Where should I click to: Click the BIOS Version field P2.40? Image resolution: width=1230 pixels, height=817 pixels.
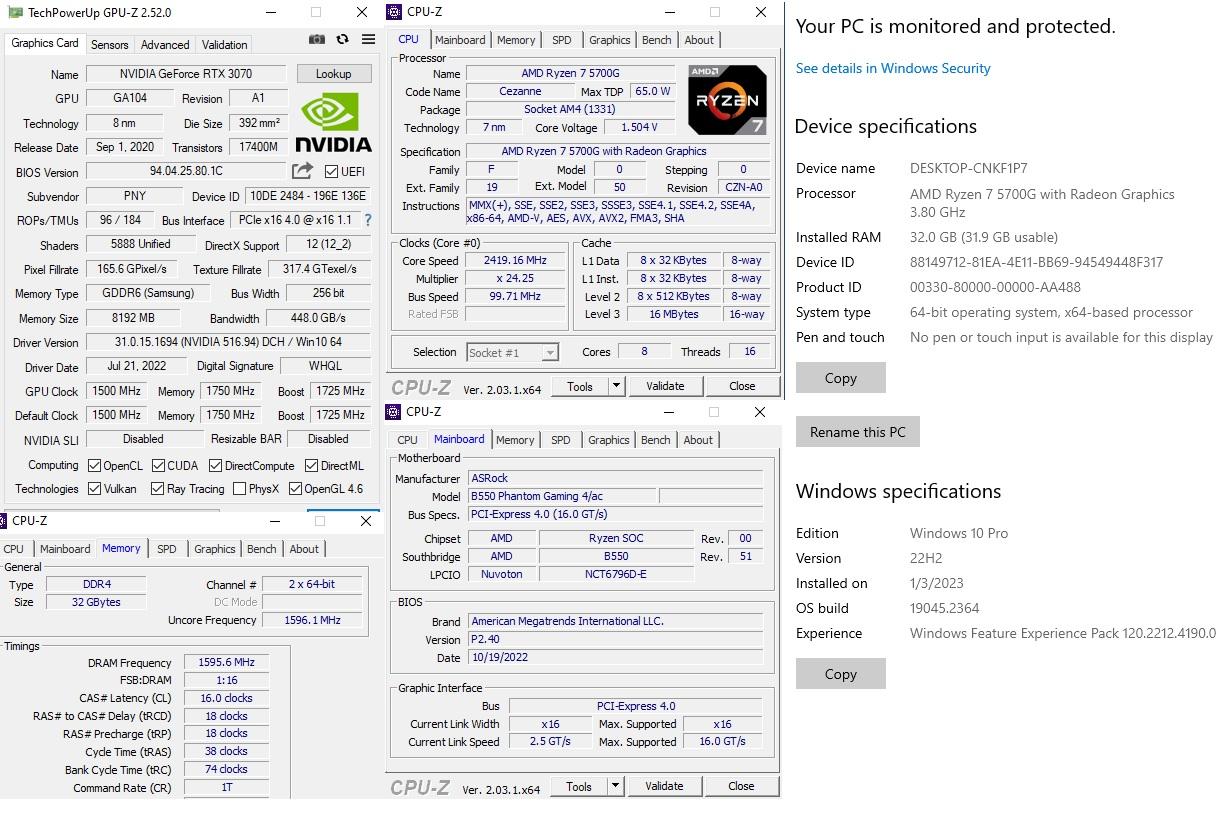[x=616, y=639]
